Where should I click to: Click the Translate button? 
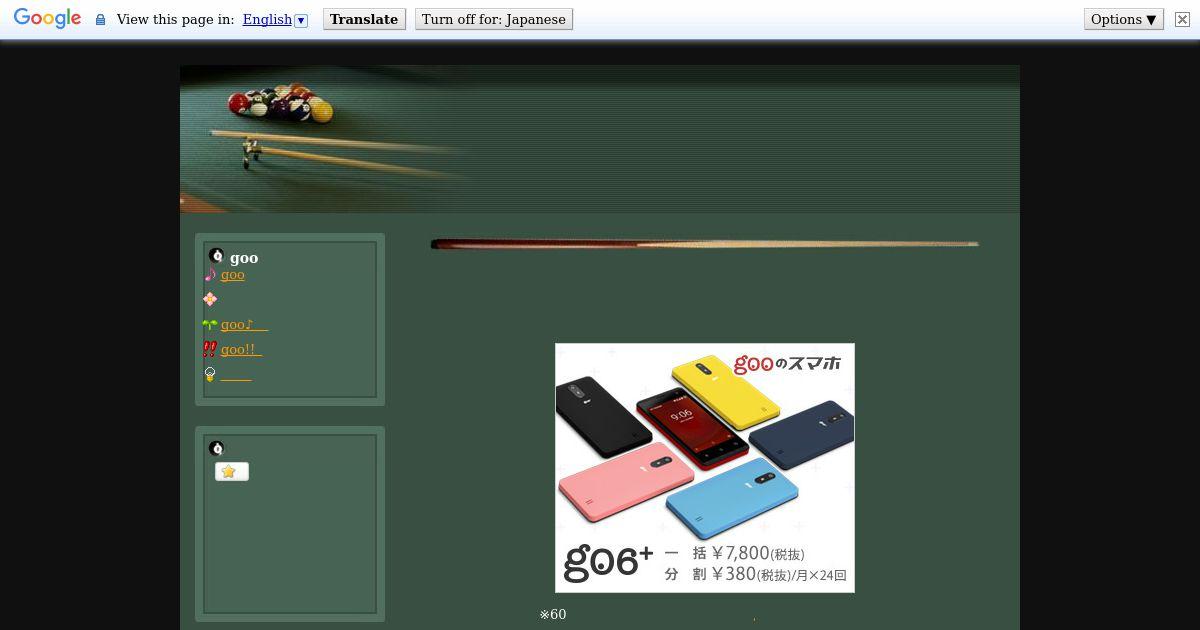364,19
